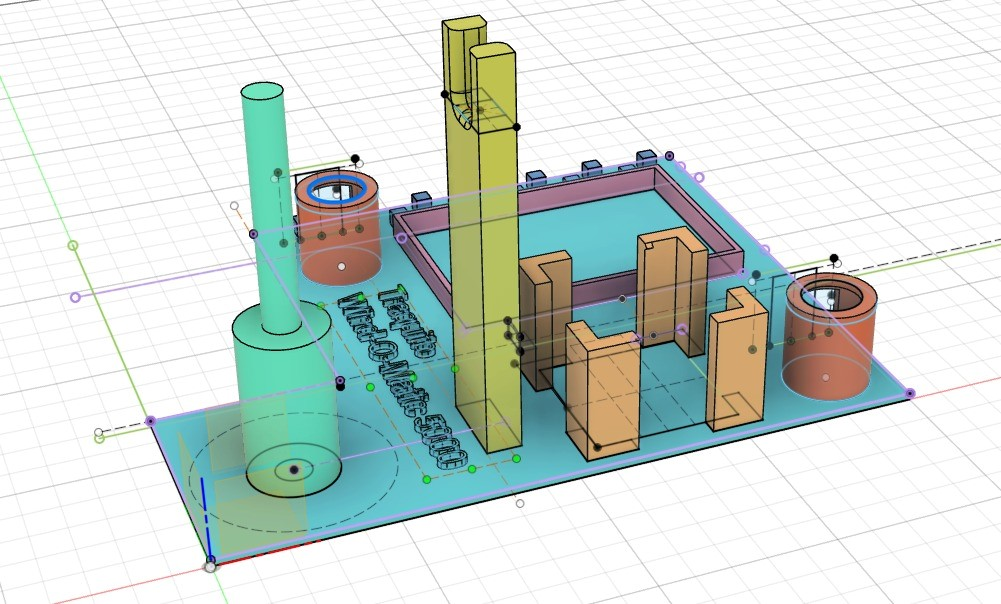Click the white center point on left orange cylinder
The height and width of the screenshot is (604, 1001).
tap(342, 267)
